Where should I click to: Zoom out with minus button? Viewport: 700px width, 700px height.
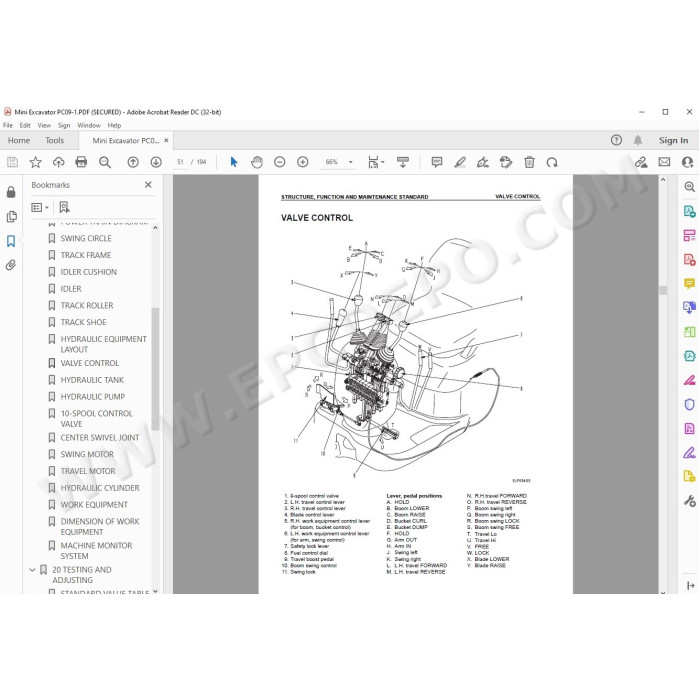[x=279, y=162]
